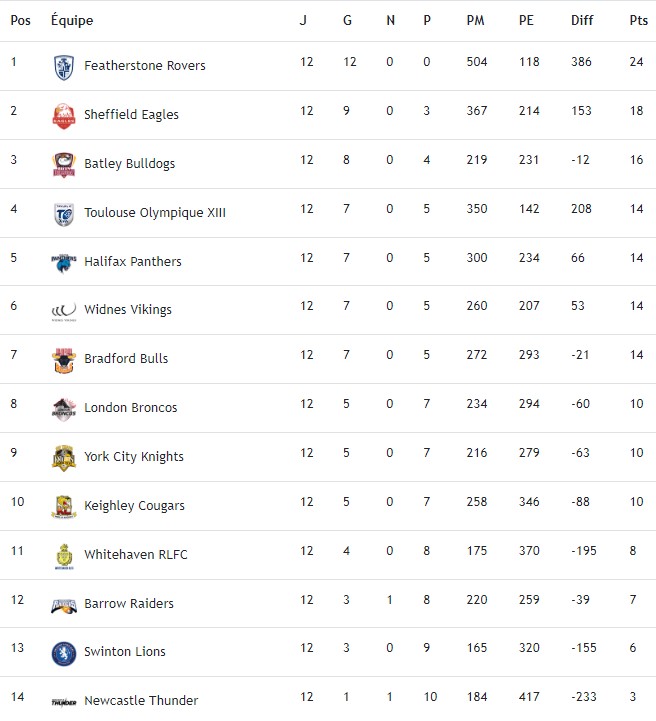The image size is (656, 721).
Task: Click the Équipe column header
Action: click(72, 20)
